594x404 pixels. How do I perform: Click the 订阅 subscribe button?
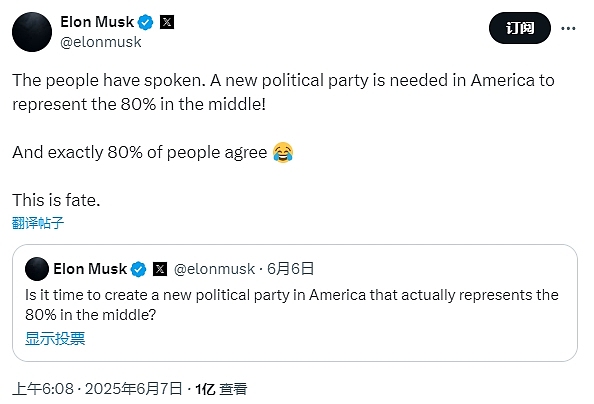520,28
